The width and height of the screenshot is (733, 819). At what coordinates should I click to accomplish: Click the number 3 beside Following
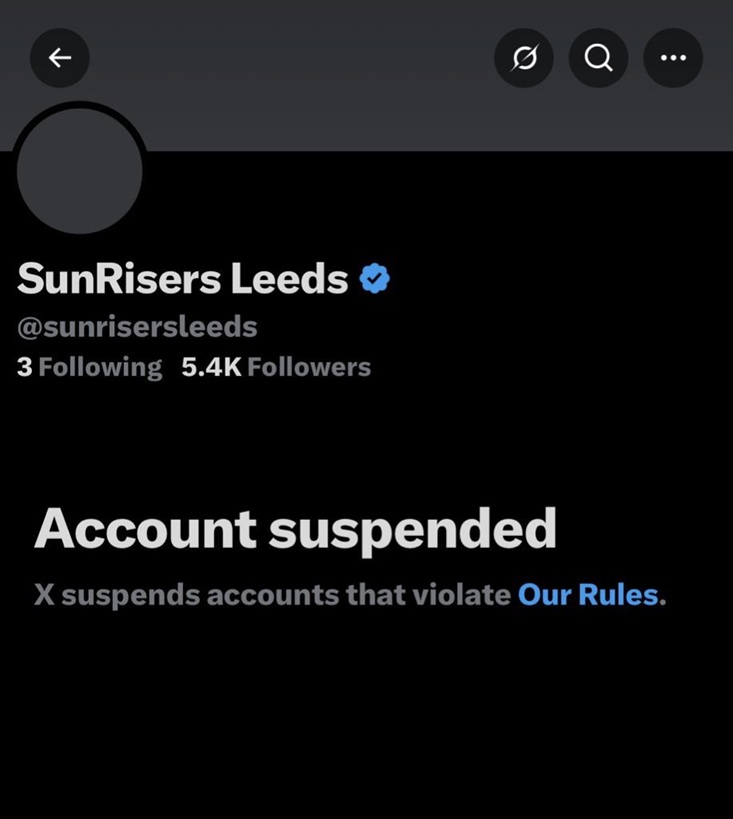pos(24,367)
